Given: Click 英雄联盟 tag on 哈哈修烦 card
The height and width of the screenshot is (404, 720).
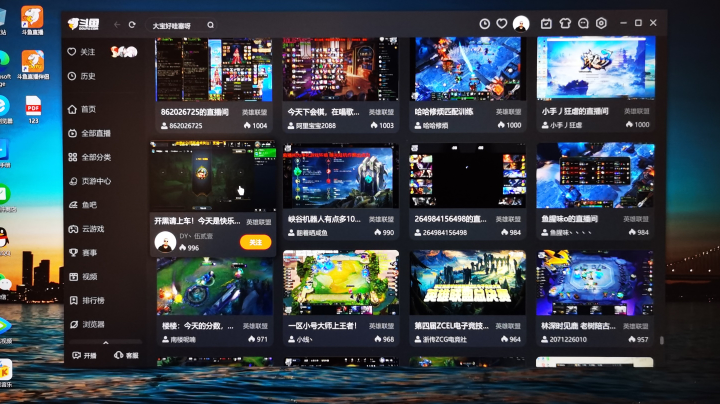Looking at the screenshot, I should point(508,112).
